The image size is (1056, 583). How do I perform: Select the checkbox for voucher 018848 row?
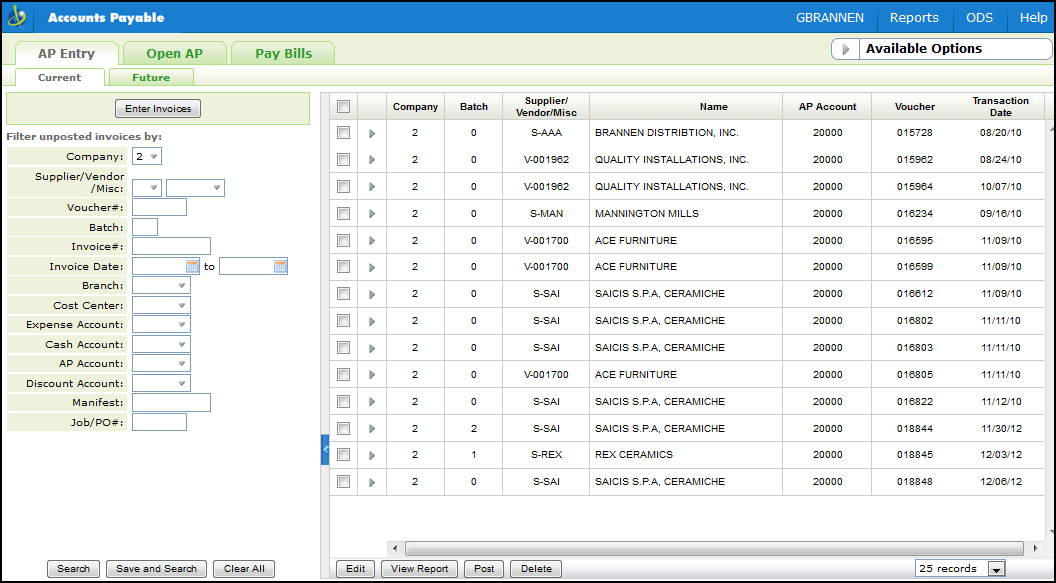tap(344, 482)
